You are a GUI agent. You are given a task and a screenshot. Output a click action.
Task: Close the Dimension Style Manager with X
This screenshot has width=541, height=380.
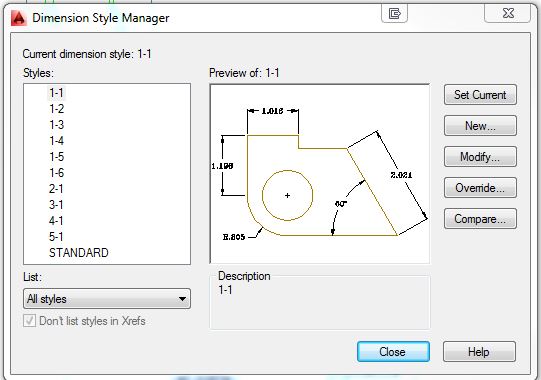pos(508,13)
